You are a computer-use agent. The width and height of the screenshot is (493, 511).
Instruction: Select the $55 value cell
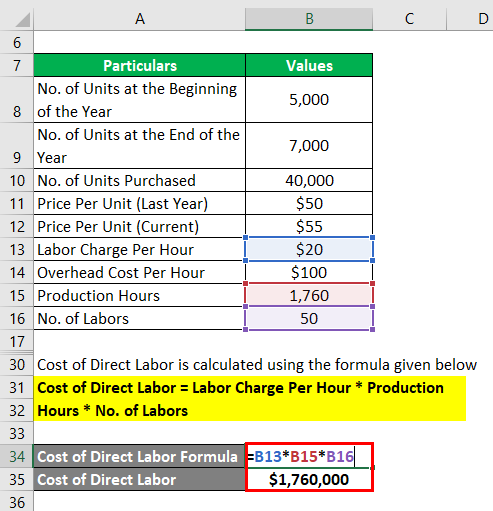309,226
